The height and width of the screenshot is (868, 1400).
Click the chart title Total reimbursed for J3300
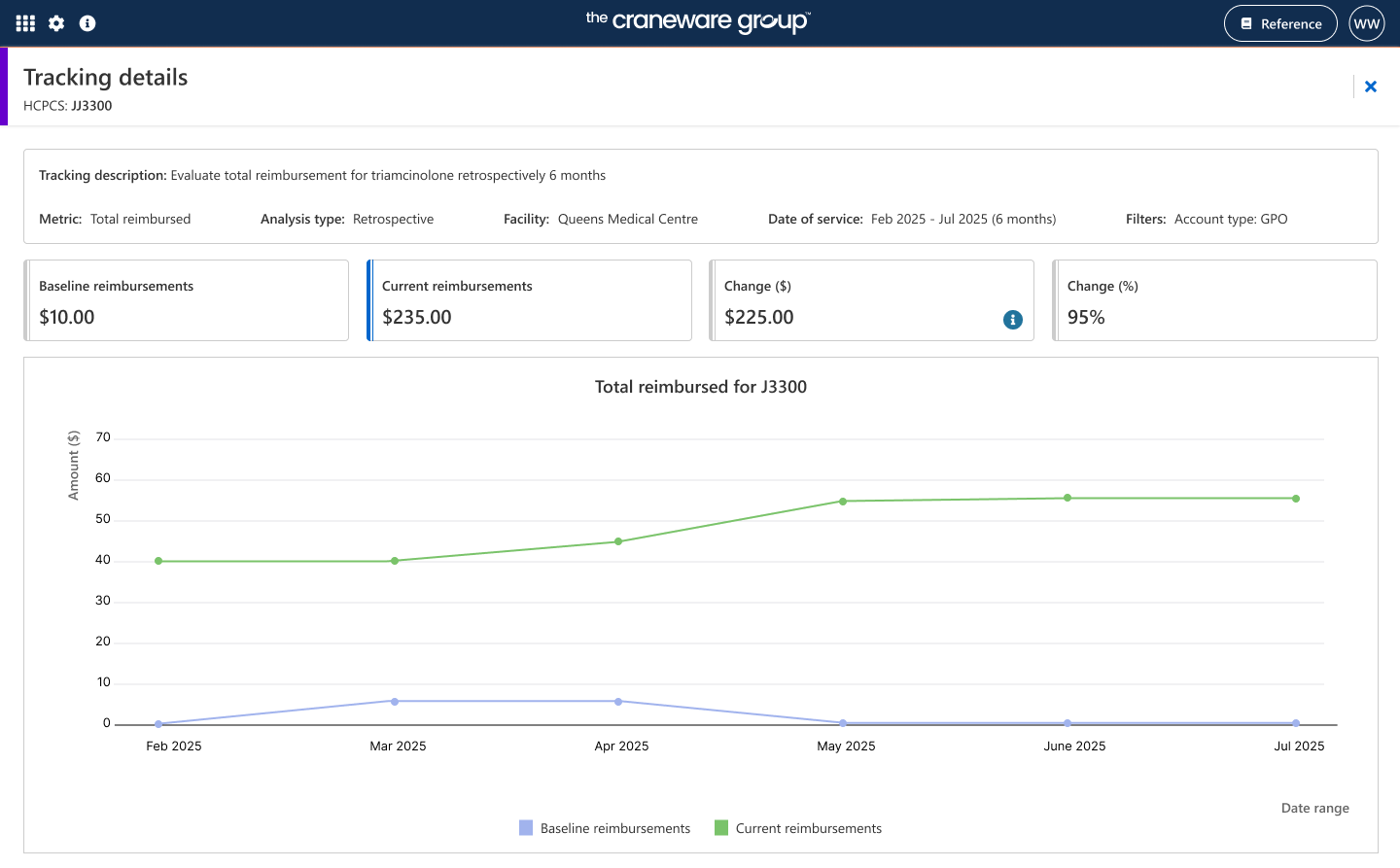[701, 387]
